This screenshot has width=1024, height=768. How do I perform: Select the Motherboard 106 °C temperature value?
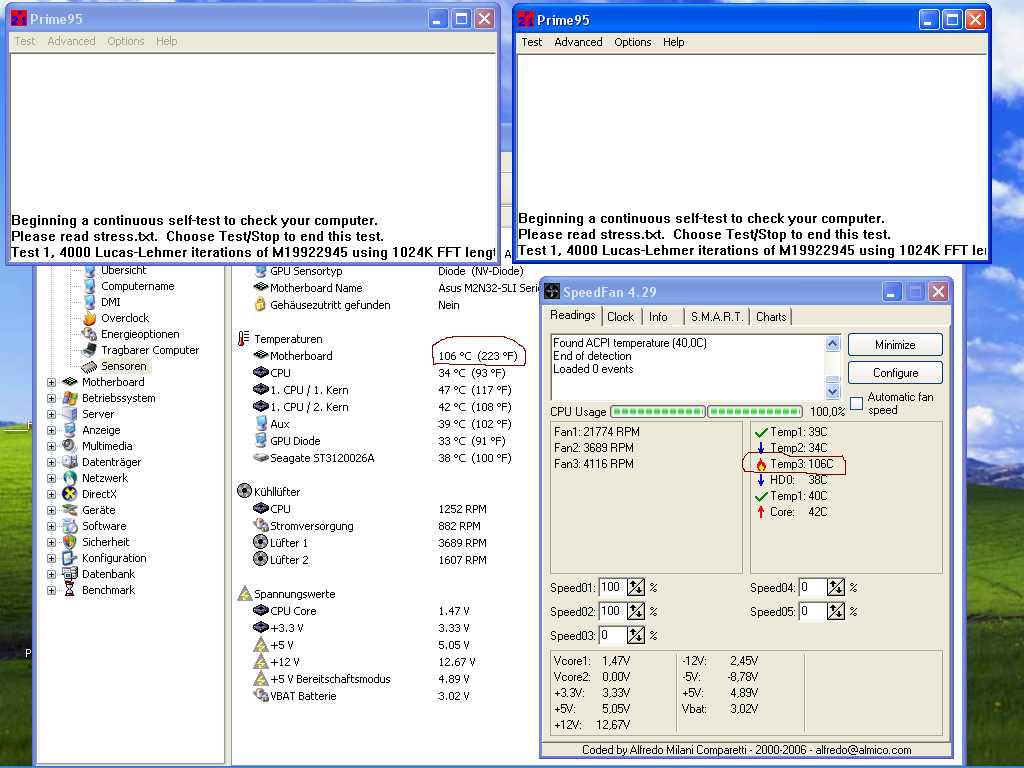click(477, 356)
